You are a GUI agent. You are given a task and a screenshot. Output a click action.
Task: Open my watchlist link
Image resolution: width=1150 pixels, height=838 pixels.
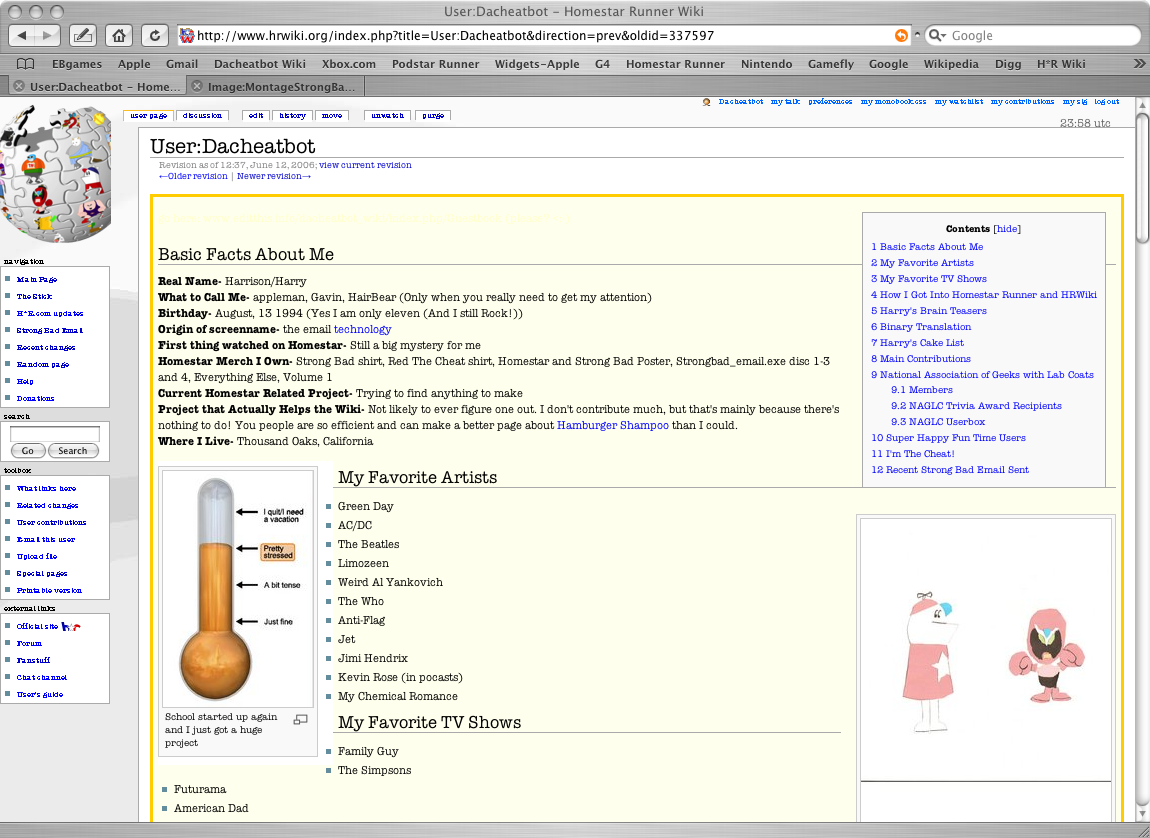(x=959, y=102)
